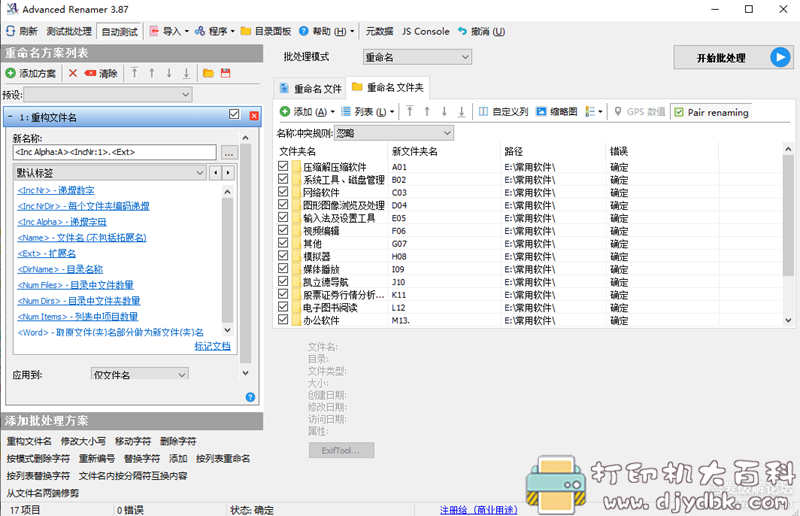The height and width of the screenshot is (516, 800).
Task: Click the next tag group arrow
Action: 228,173
